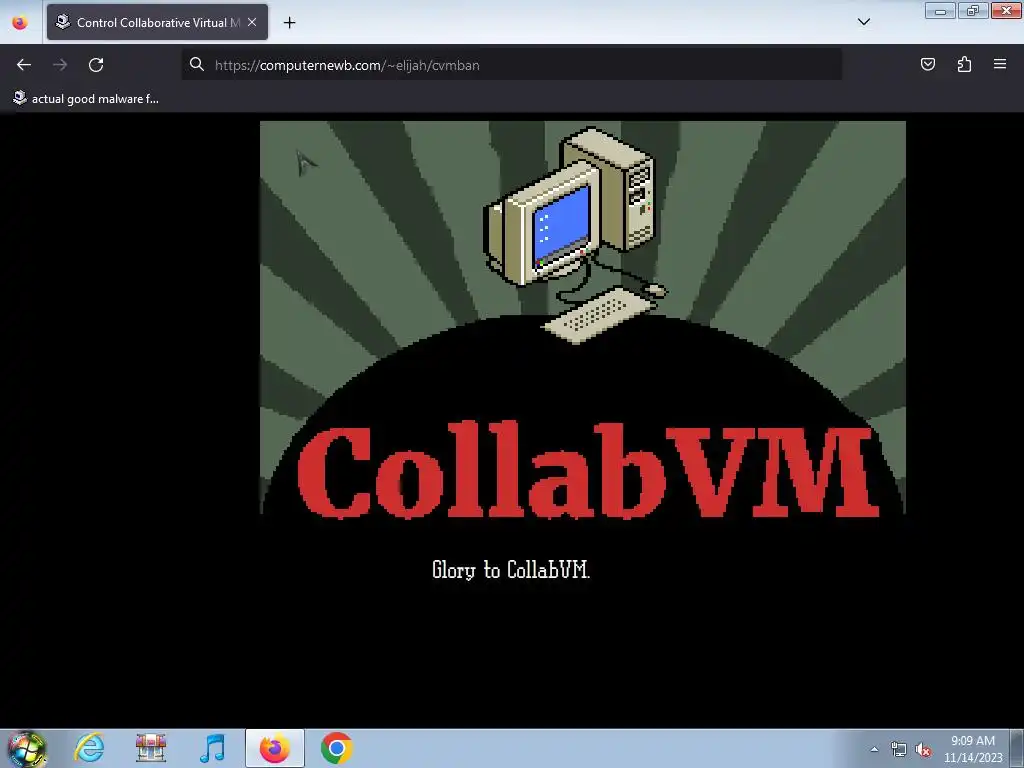Close the Firefox window

(1006, 10)
